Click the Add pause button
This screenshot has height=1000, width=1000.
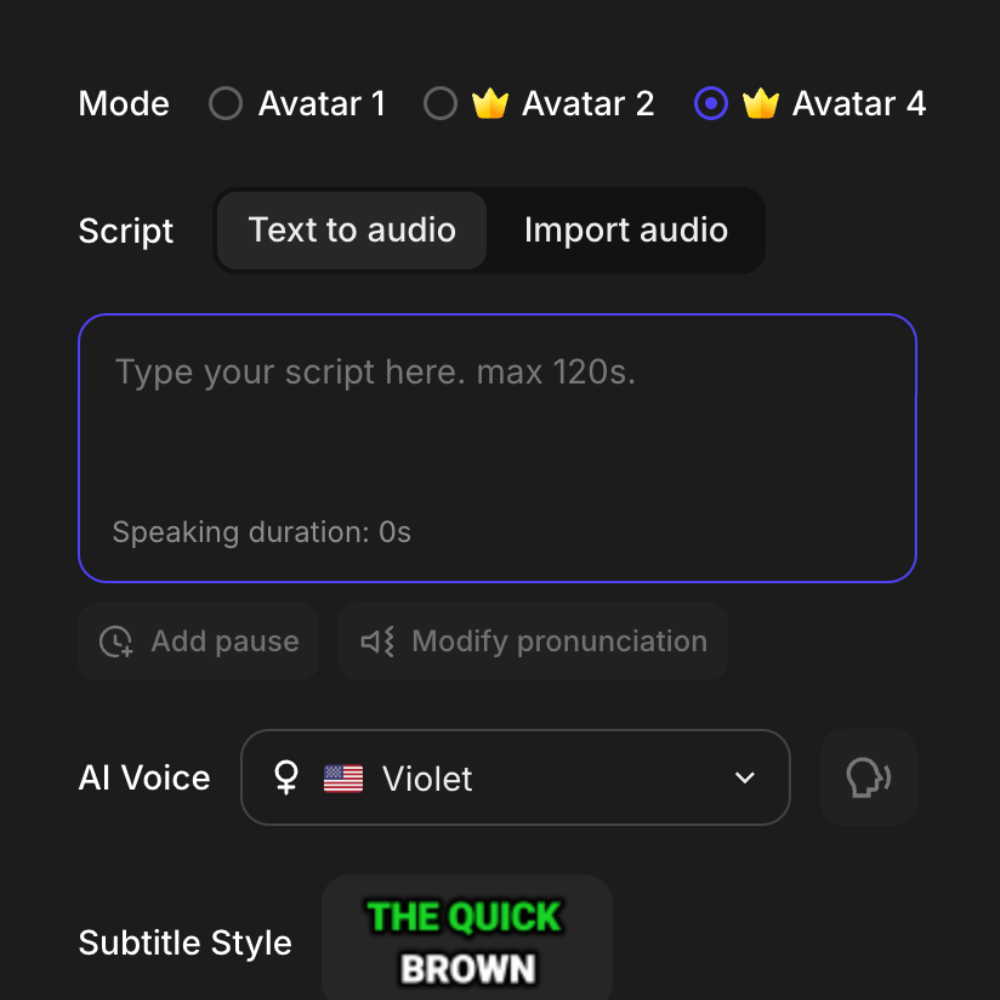pyautogui.click(x=199, y=641)
